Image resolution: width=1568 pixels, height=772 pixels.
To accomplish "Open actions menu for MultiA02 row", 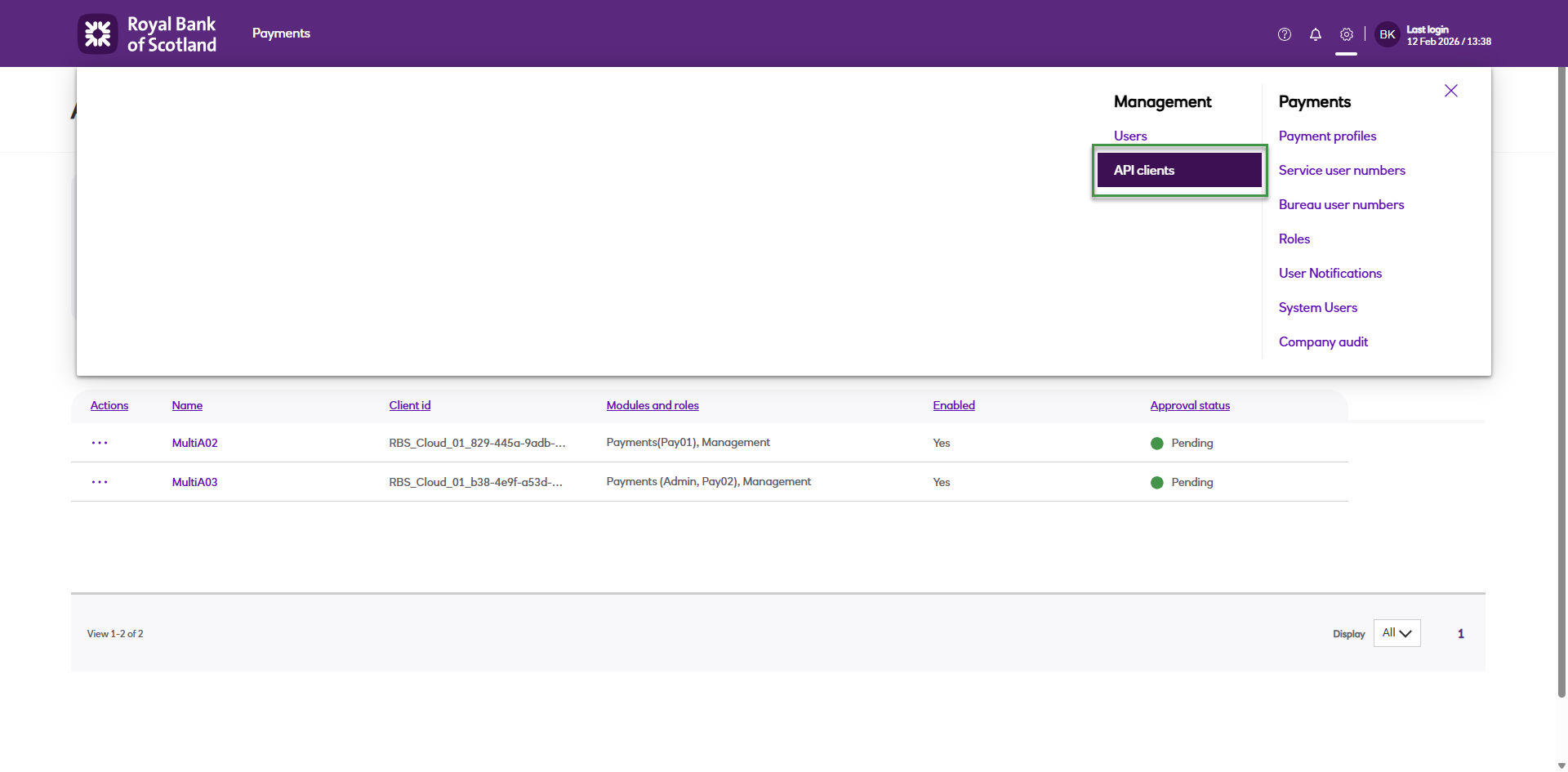I will 100,443.
